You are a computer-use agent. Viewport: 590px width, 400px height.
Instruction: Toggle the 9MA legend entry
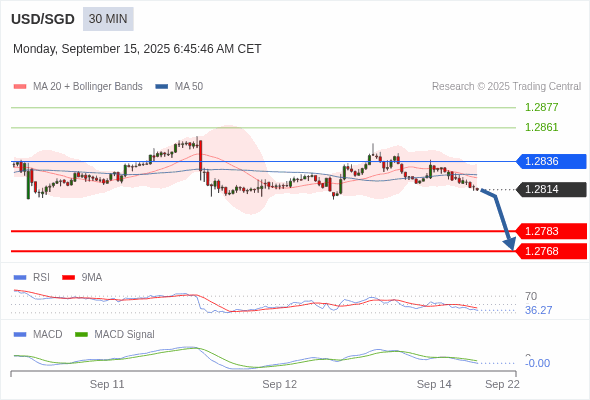[x=82, y=277]
